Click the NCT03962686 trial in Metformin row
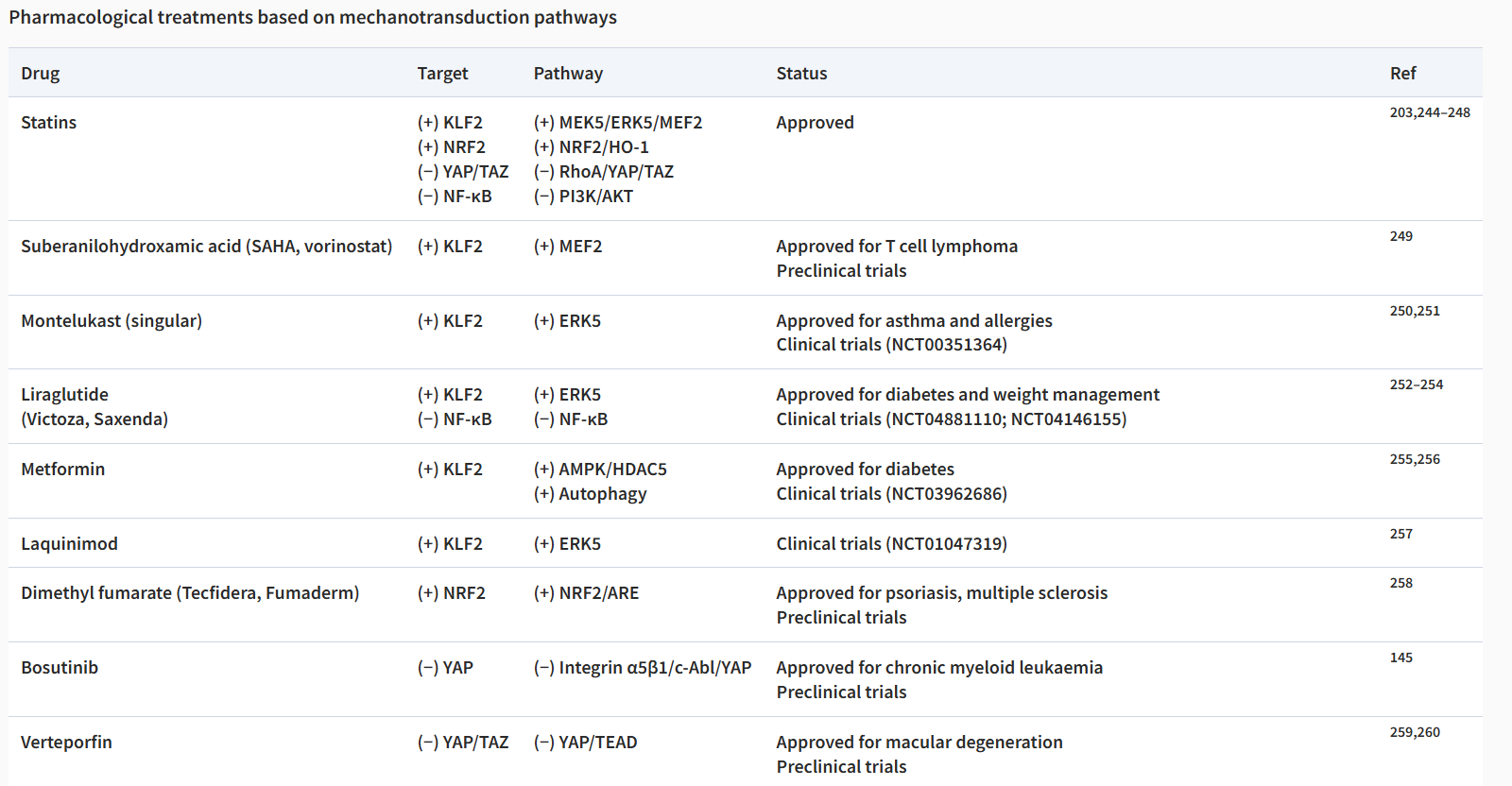Viewport: 1512px width, 786px height. pyautogui.click(x=945, y=494)
